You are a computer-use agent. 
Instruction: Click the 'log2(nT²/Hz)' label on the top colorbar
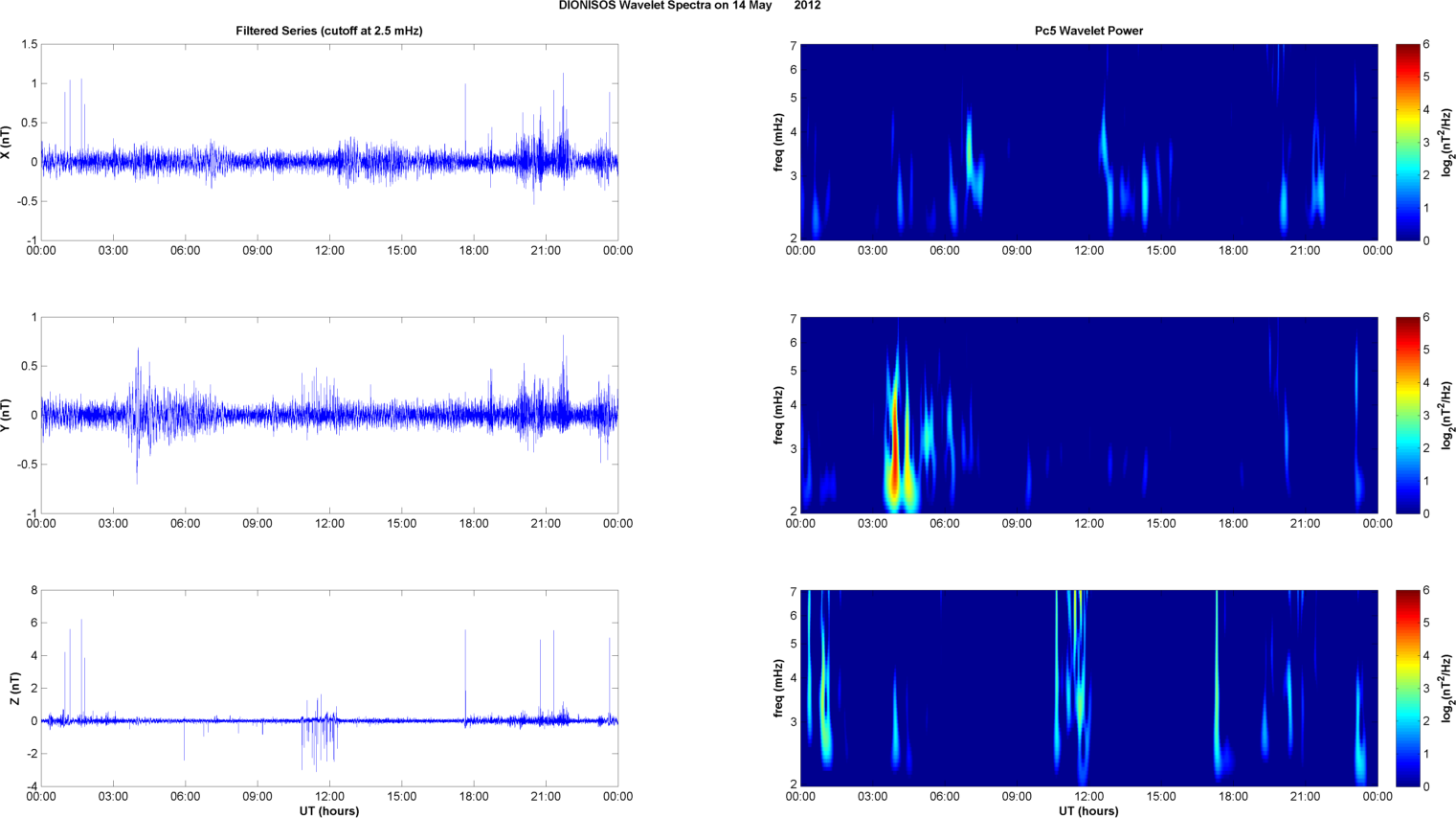pyautogui.click(x=1447, y=143)
